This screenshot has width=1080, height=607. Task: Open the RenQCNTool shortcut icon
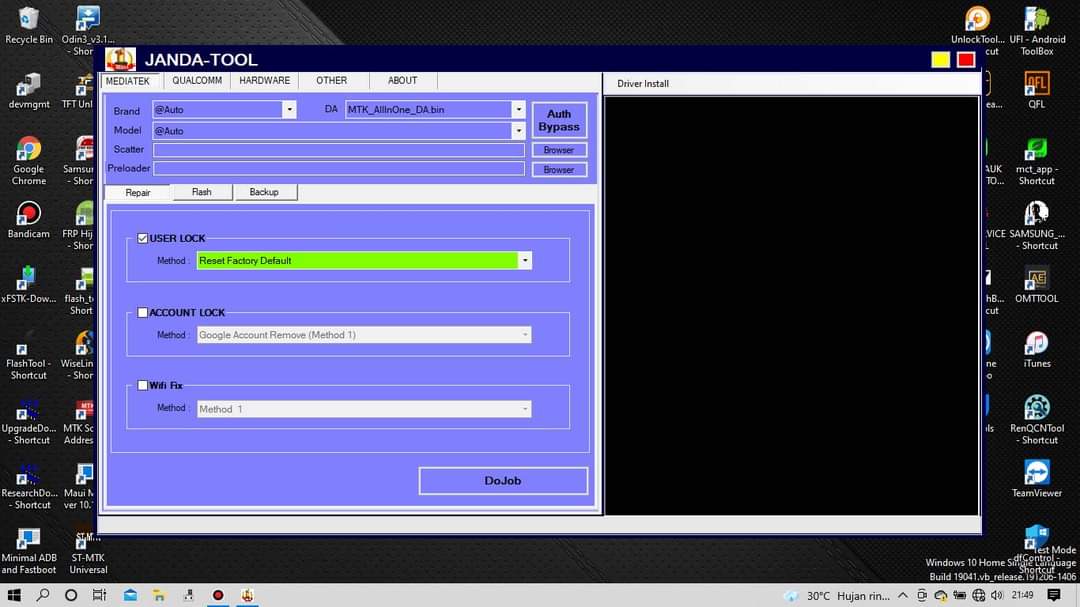point(1037,420)
